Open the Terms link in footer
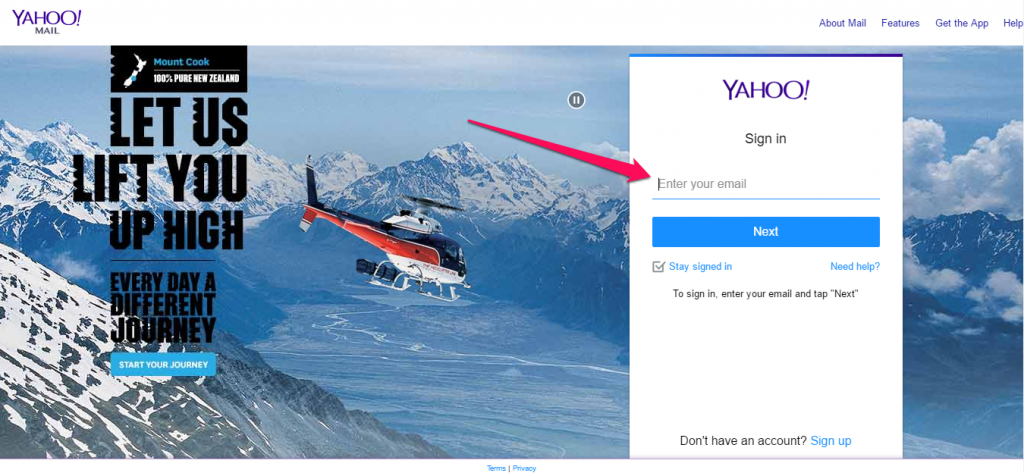The width and height of the screenshot is (1024, 473). tap(496, 468)
